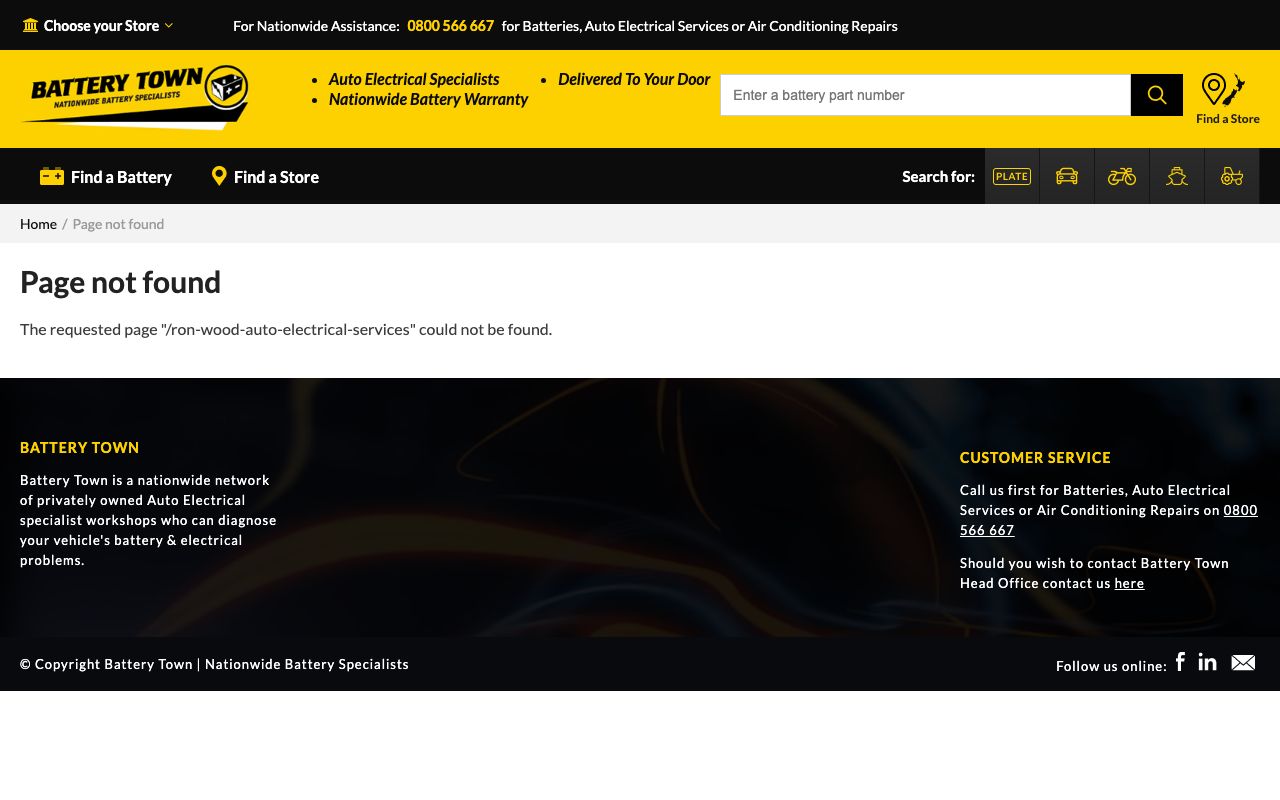Click the store building icon in top bar
1280x800 pixels.
coord(30,25)
